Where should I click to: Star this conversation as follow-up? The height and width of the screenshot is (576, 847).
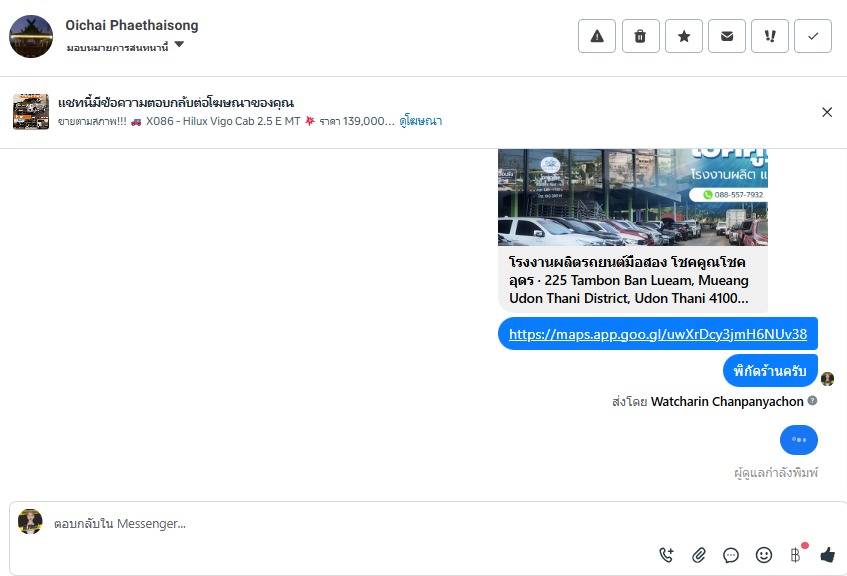[x=684, y=36]
